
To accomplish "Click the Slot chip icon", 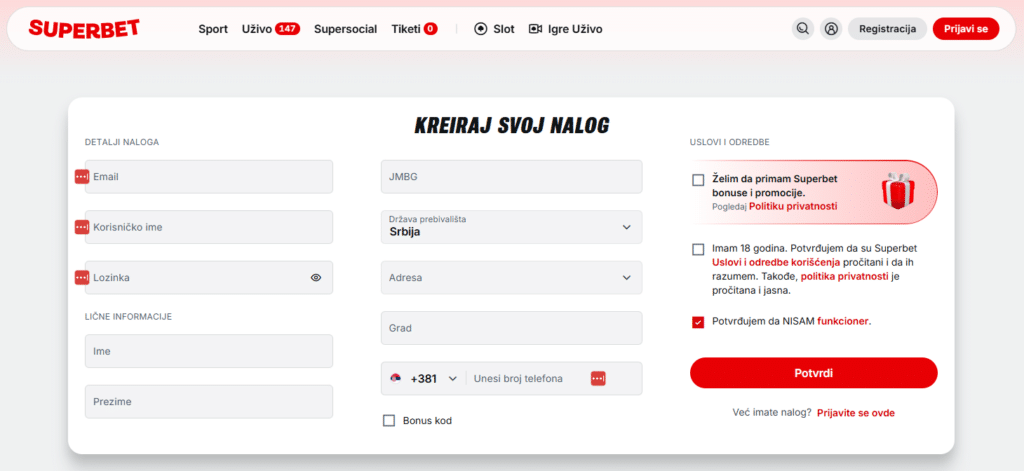I will [481, 29].
